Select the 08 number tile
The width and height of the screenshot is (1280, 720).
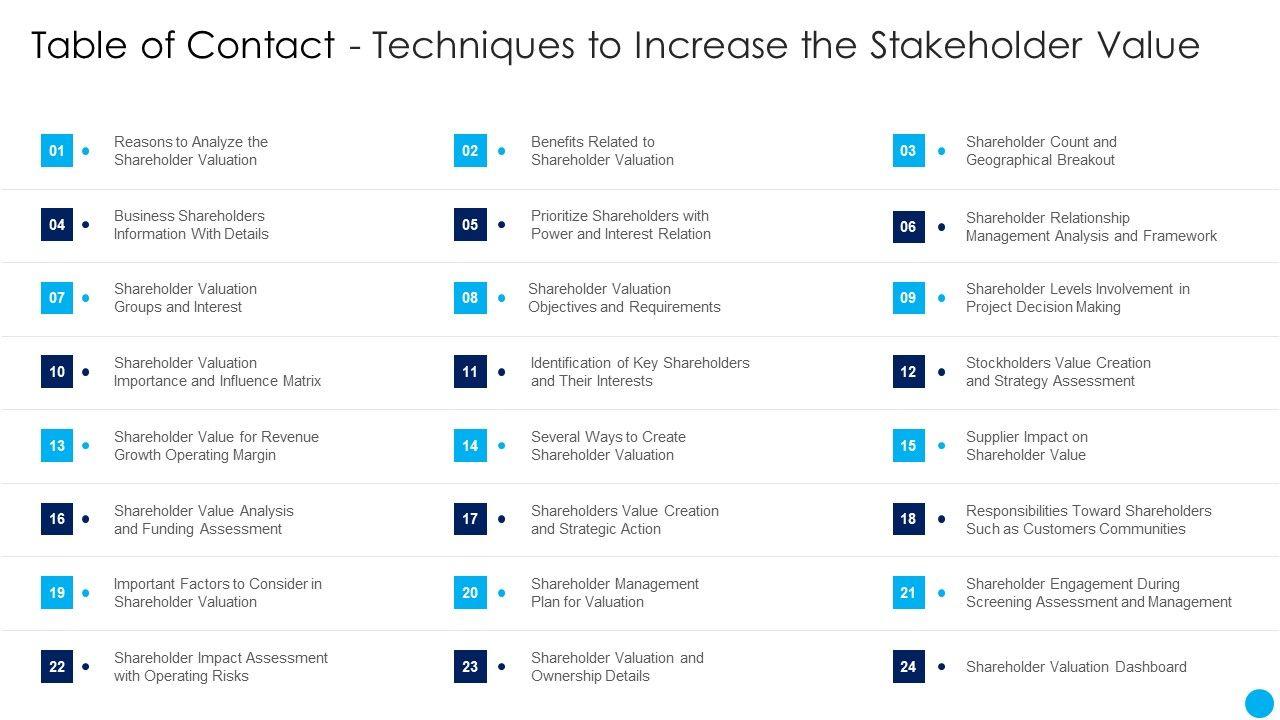470,298
